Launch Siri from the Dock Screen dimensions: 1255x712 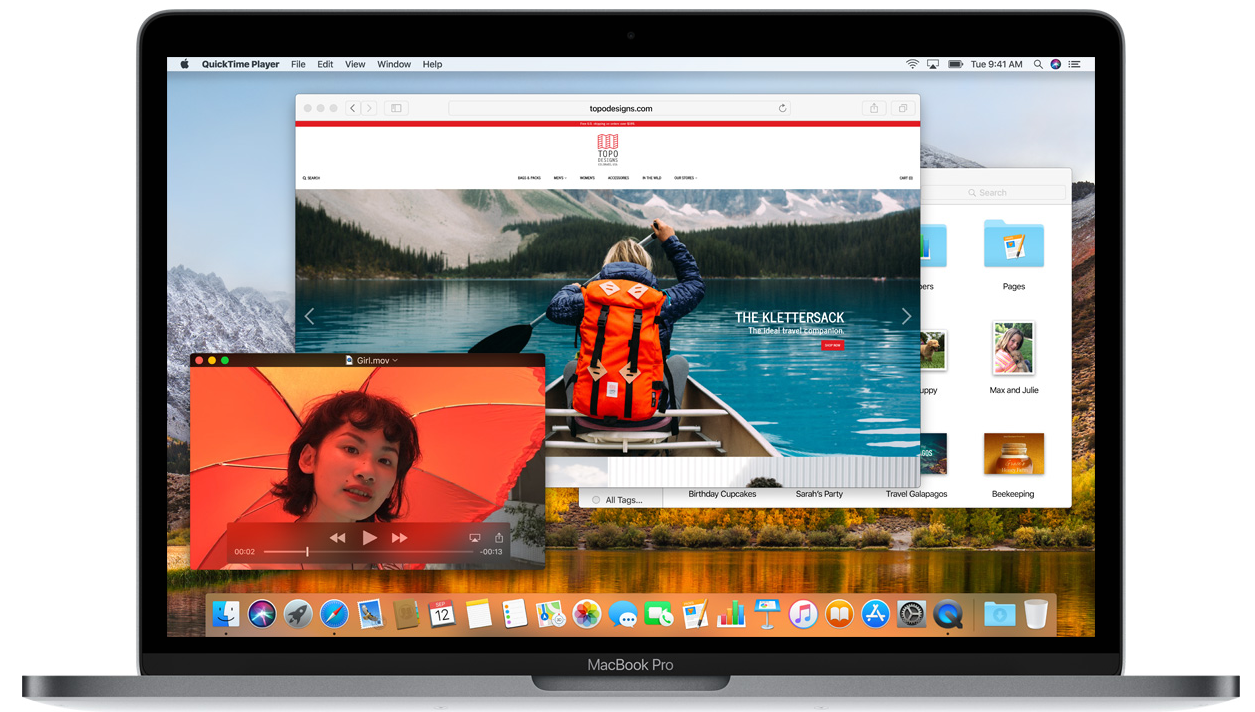coord(262,614)
